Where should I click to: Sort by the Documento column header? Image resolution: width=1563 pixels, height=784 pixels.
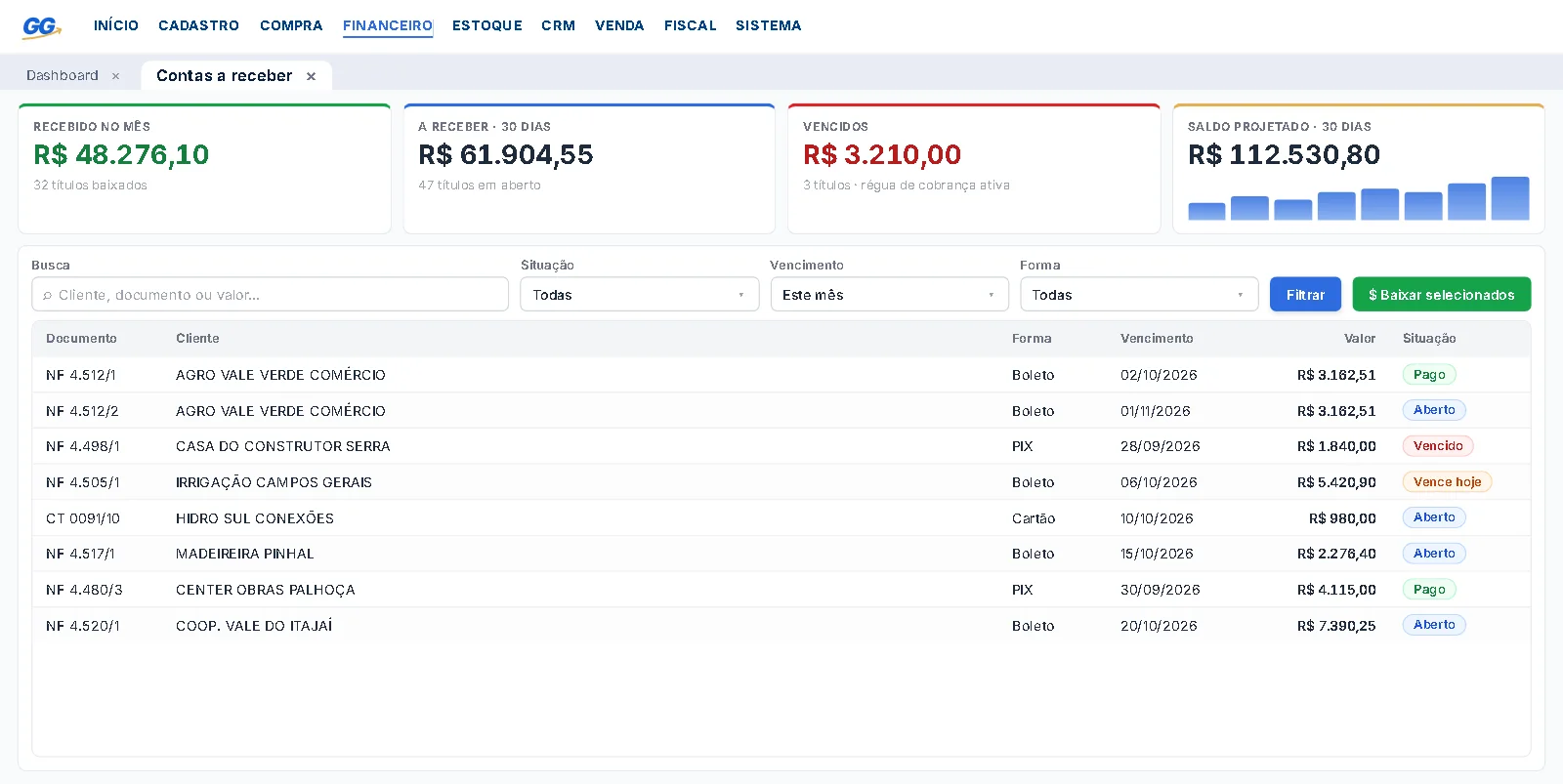coord(81,339)
